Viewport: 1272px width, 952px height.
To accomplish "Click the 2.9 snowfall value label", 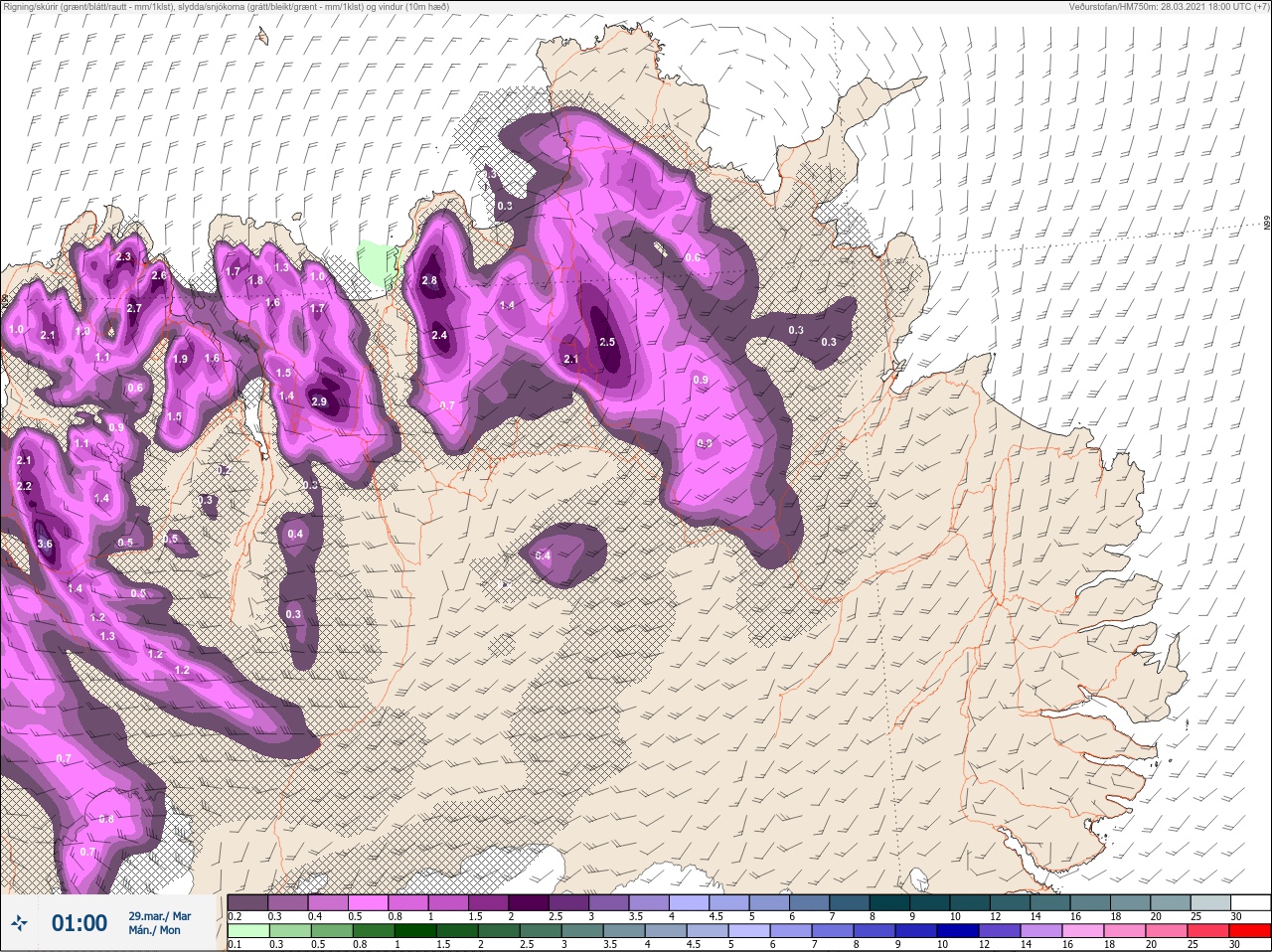I will pyautogui.click(x=319, y=401).
